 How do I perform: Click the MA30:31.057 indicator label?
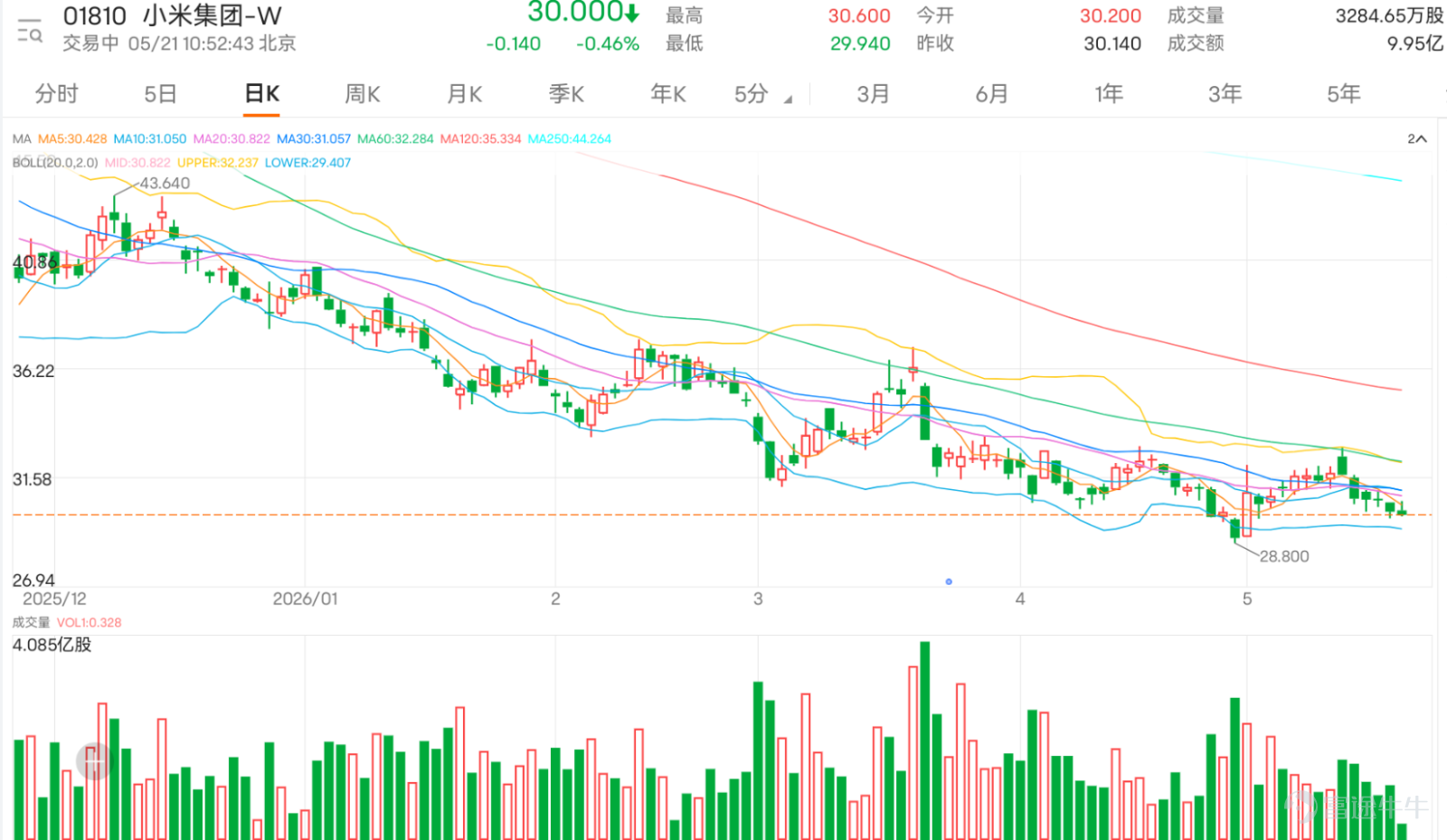click(314, 139)
